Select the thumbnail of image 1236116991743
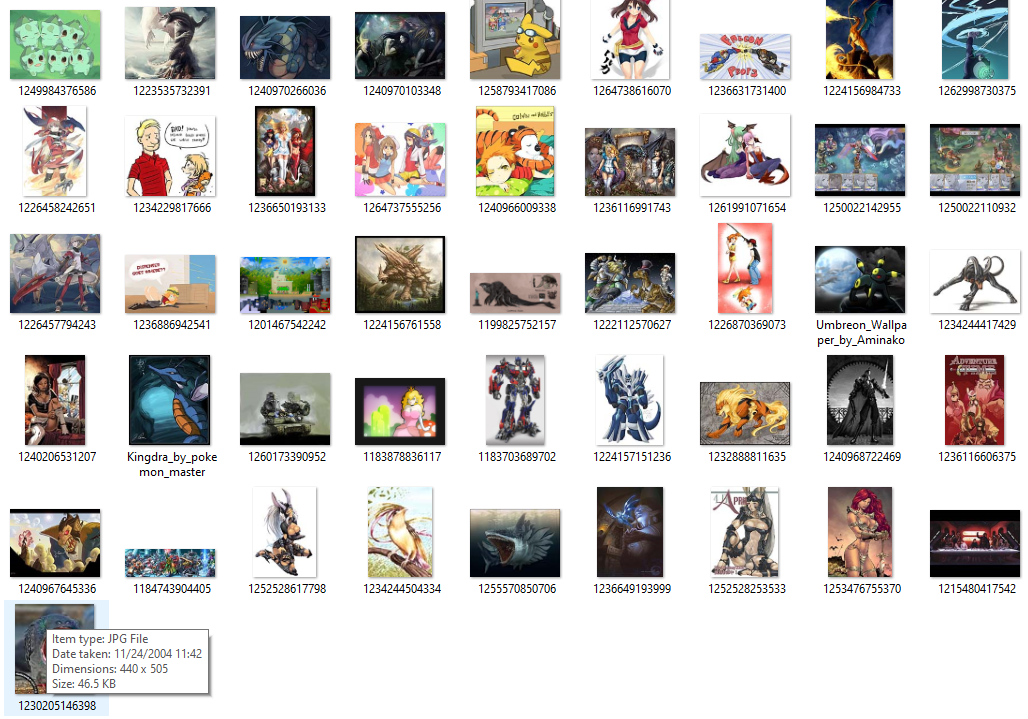This screenshot has width=1028, height=719. 630,162
